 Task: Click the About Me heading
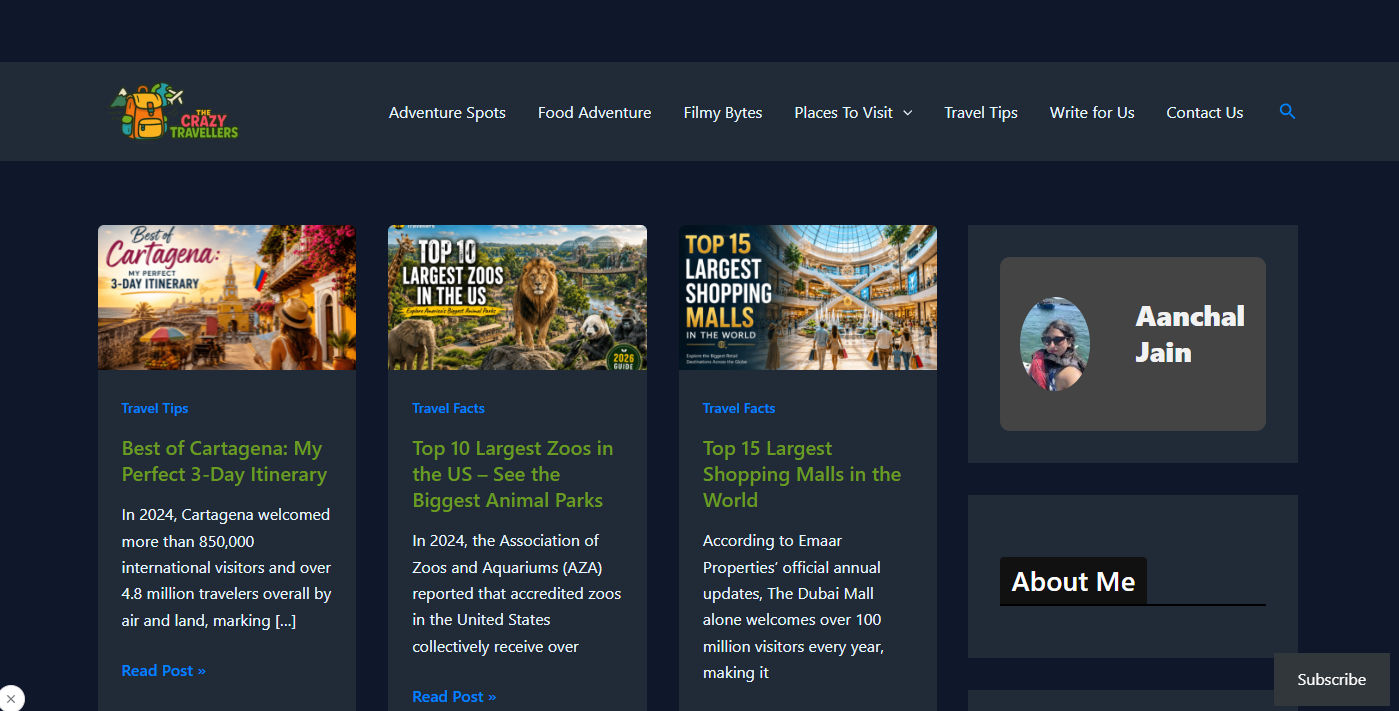[1073, 582]
